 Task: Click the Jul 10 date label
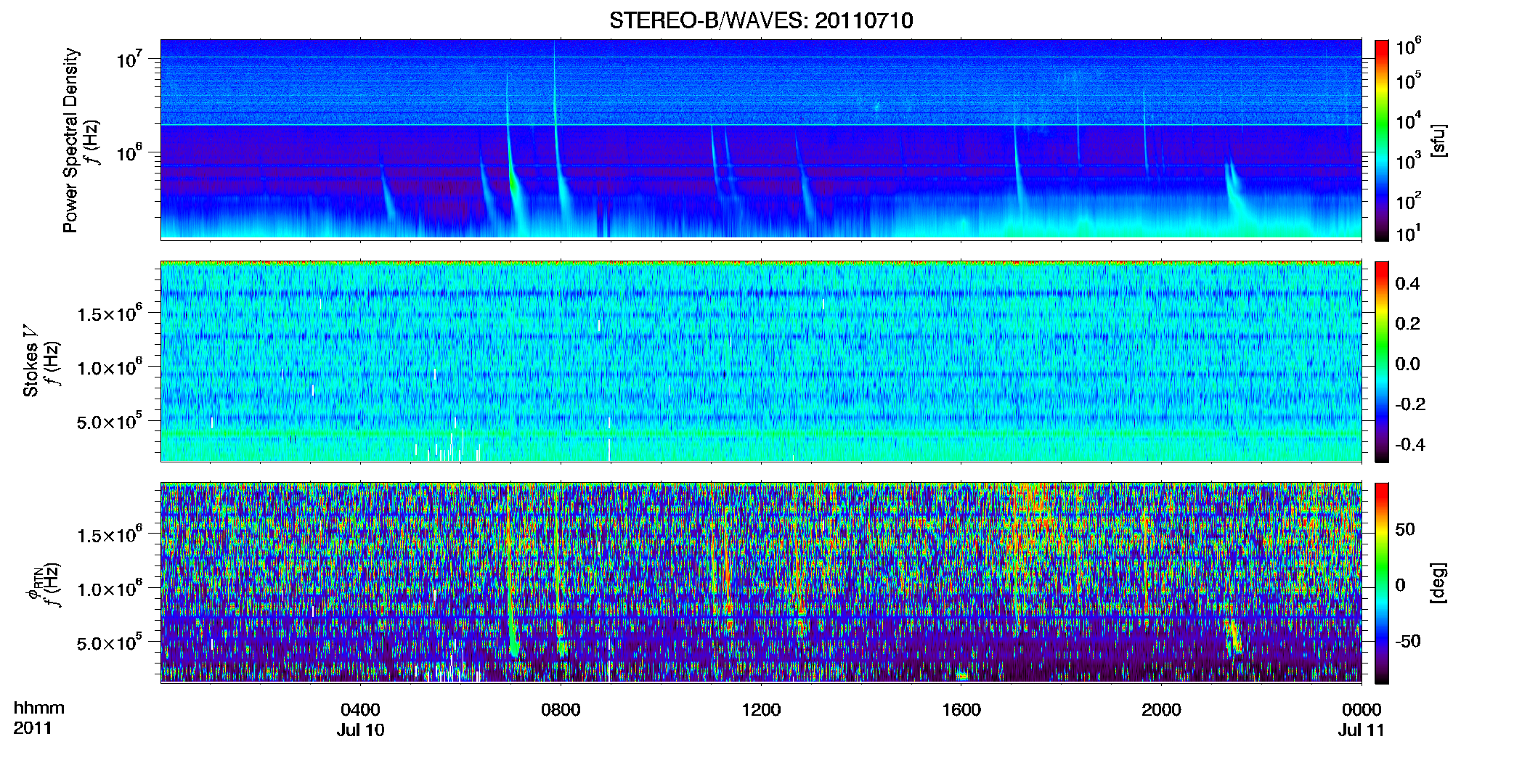click(x=360, y=730)
